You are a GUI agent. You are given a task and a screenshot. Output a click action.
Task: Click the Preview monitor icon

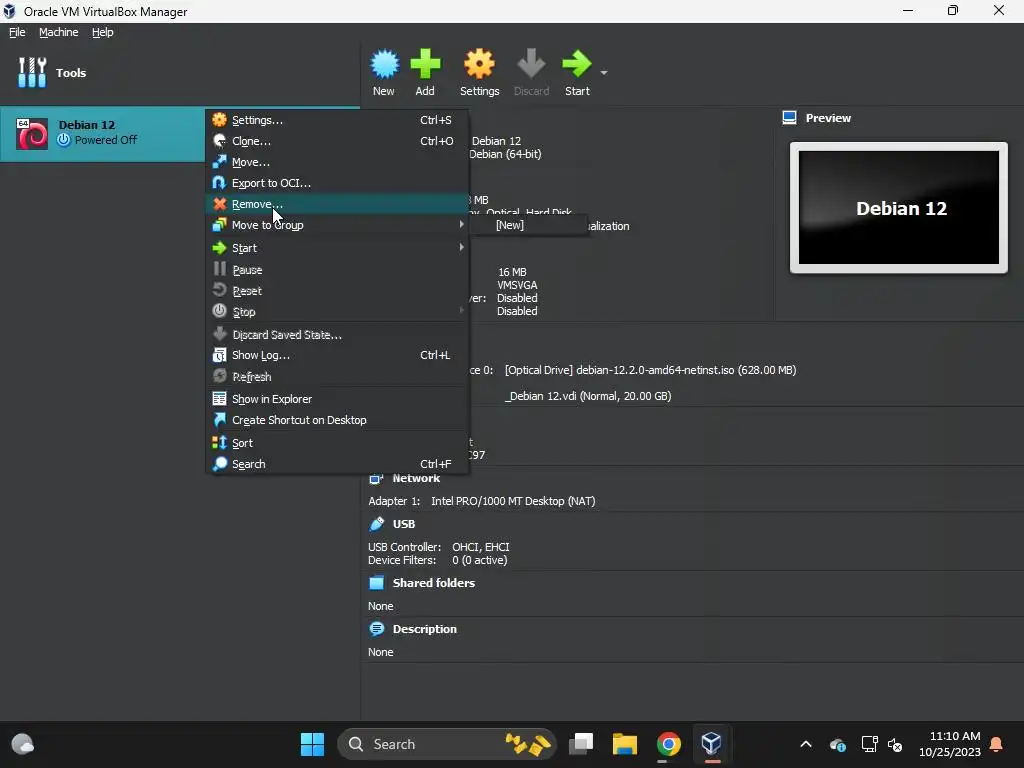[x=790, y=118]
